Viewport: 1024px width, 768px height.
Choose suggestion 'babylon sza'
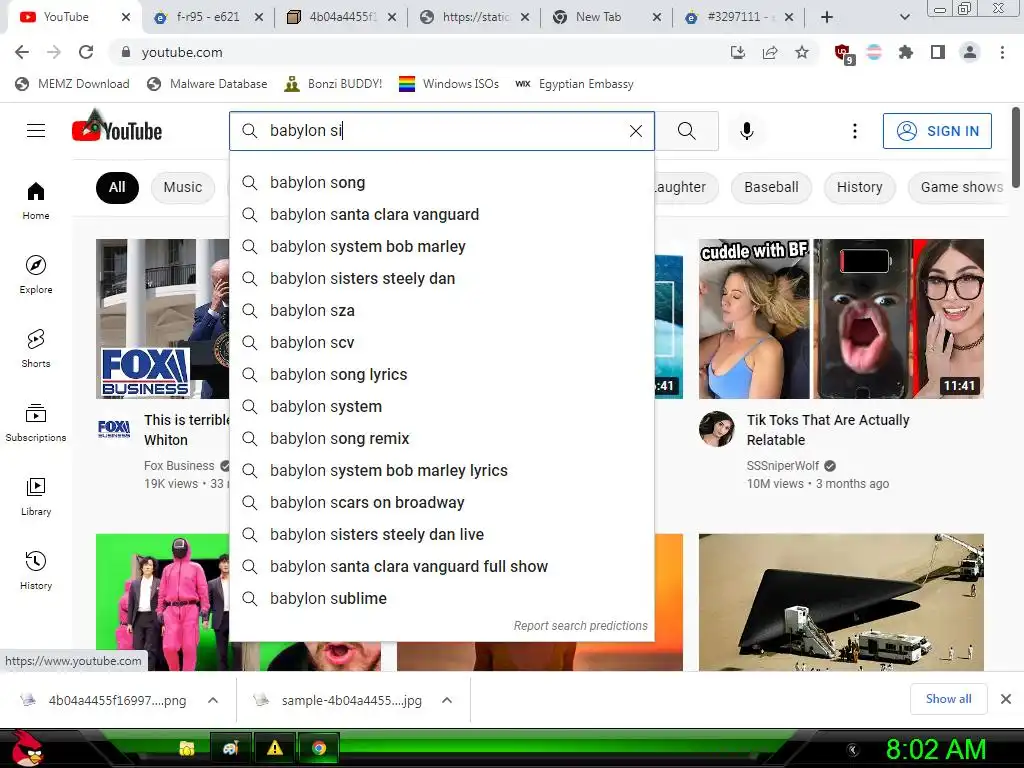pyautogui.click(x=442, y=311)
